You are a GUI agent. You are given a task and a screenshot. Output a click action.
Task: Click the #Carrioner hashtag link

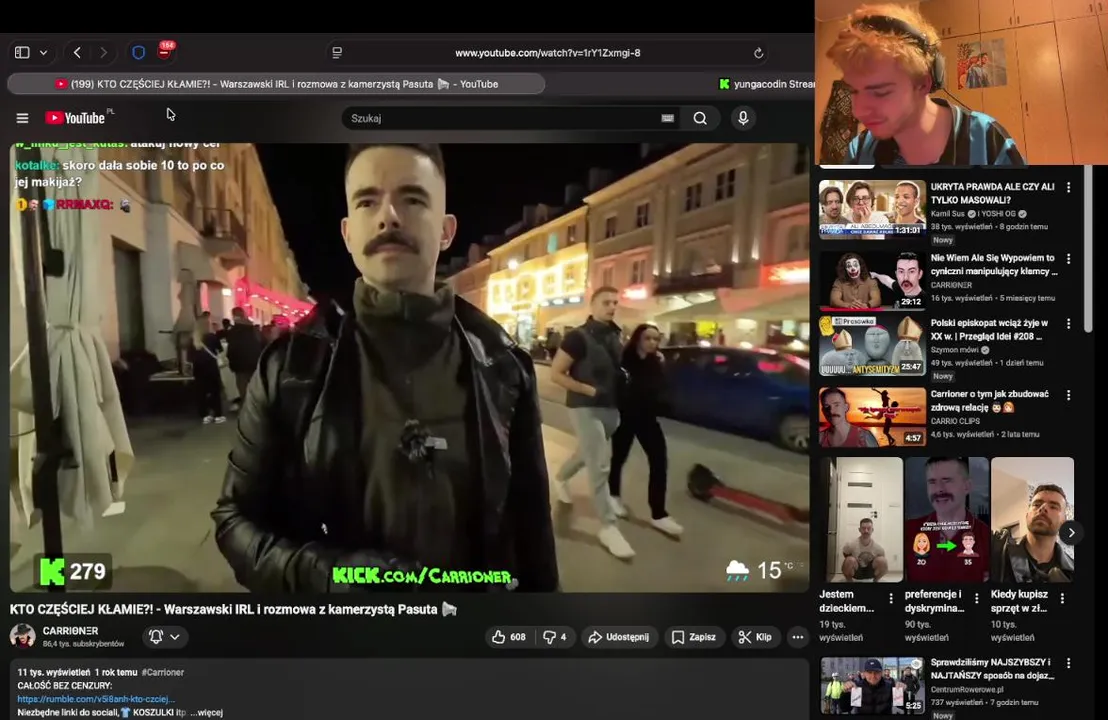pos(163,672)
